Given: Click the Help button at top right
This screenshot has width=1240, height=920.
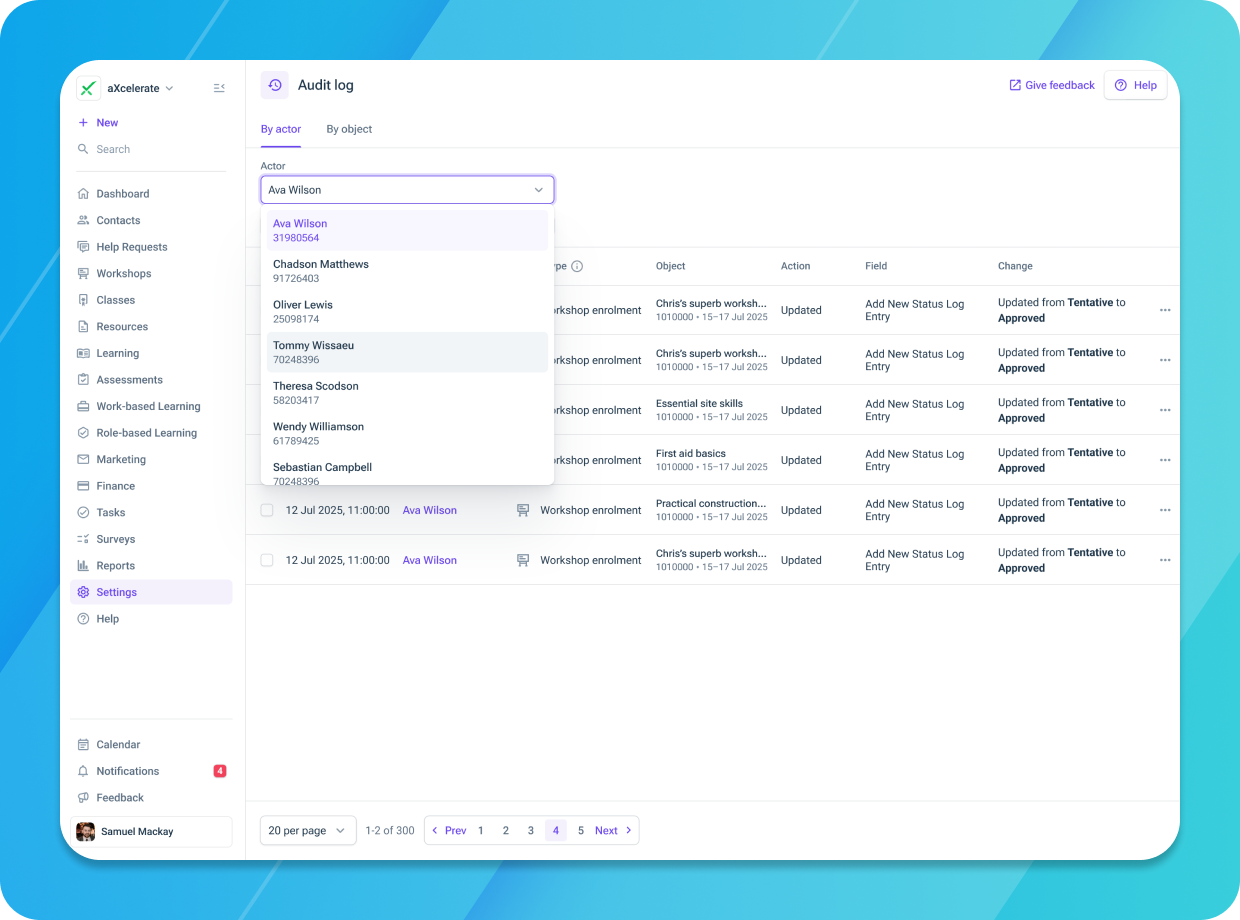Looking at the screenshot, I should pos(1135,85).
